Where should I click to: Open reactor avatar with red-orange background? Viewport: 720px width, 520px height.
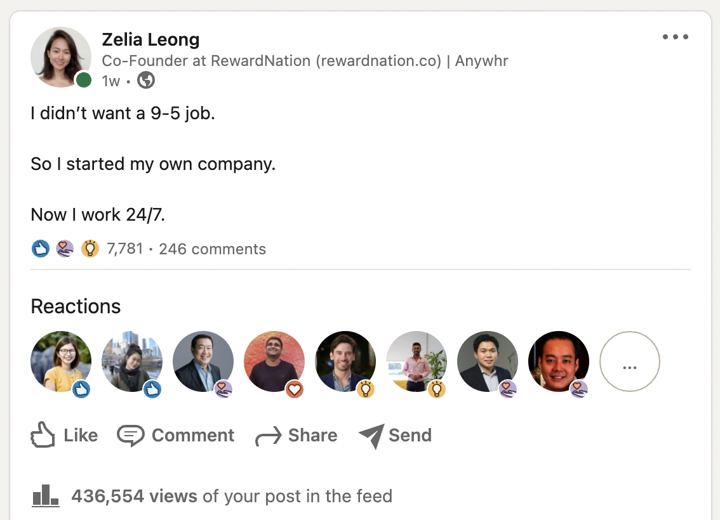pyautogui.click(x=274, y=362)
